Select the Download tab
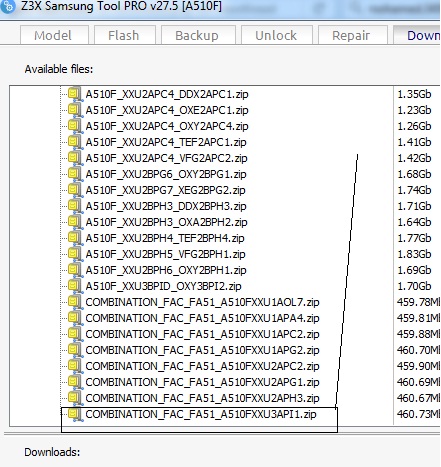The image size is (441, 467). (x=417, y=35)
